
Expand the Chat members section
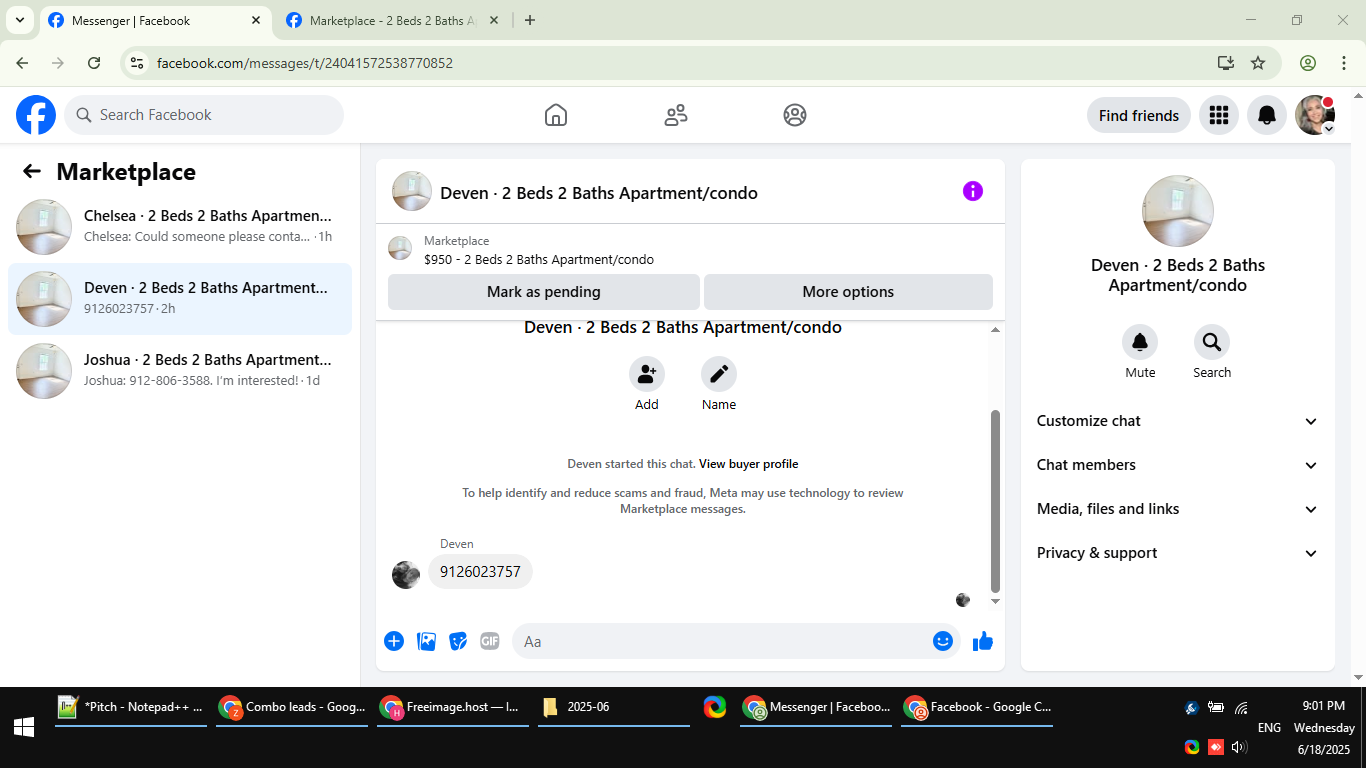1178,465
